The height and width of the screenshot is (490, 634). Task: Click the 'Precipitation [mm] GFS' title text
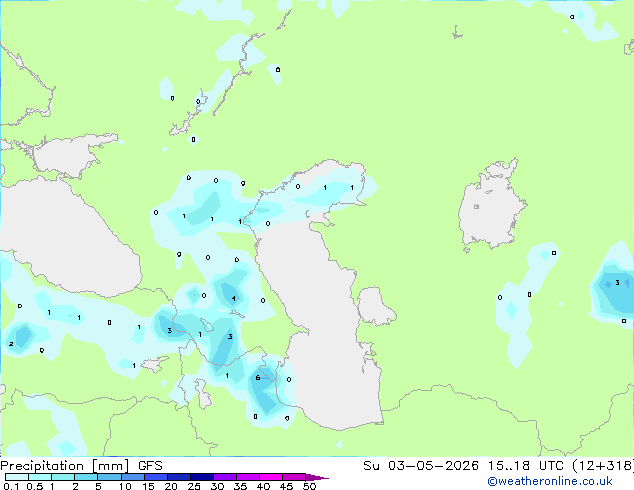pos(81,466)
